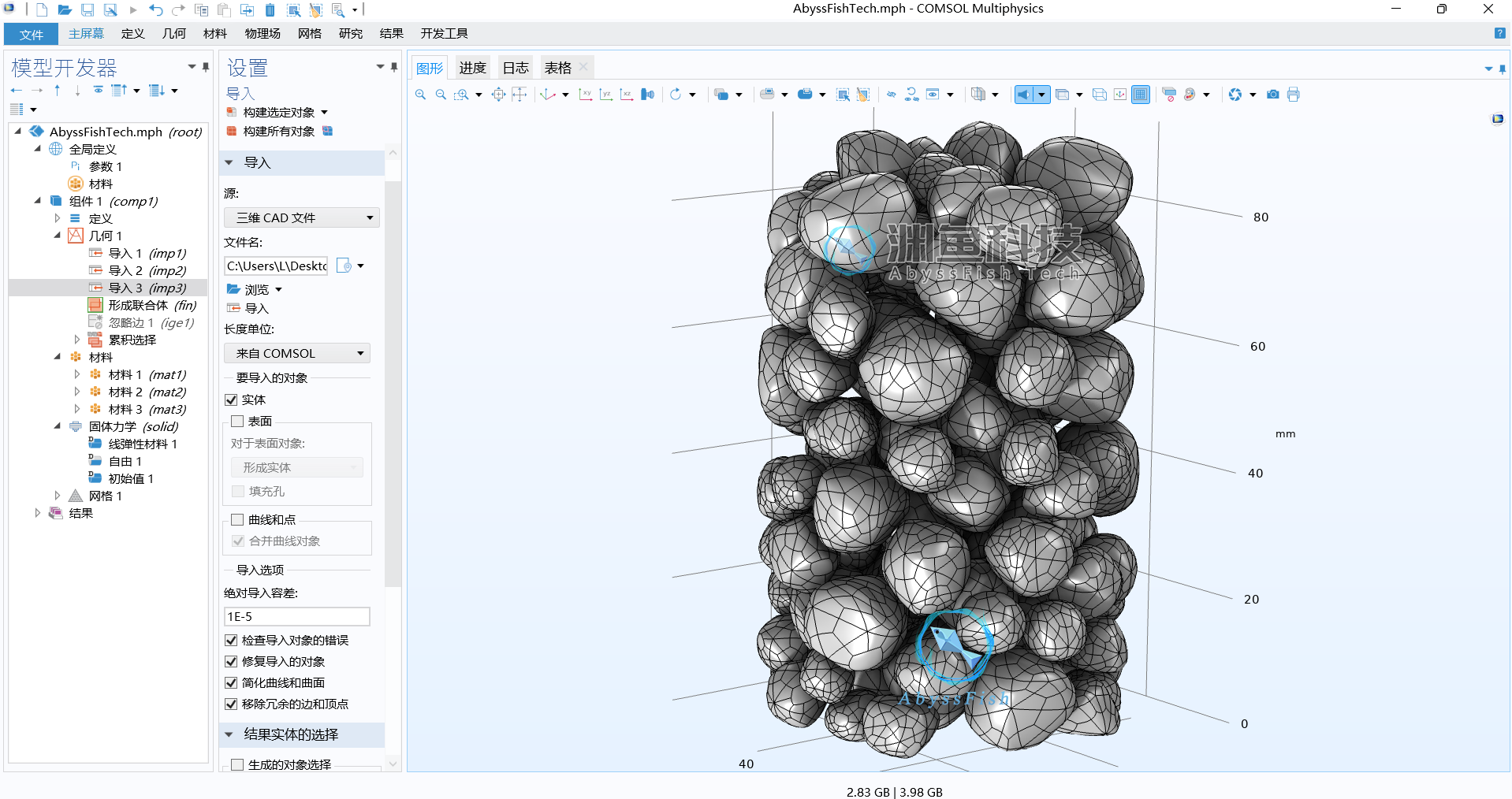Click the 浏览 button
This screenshot has width=1512, height=799.
256,289
